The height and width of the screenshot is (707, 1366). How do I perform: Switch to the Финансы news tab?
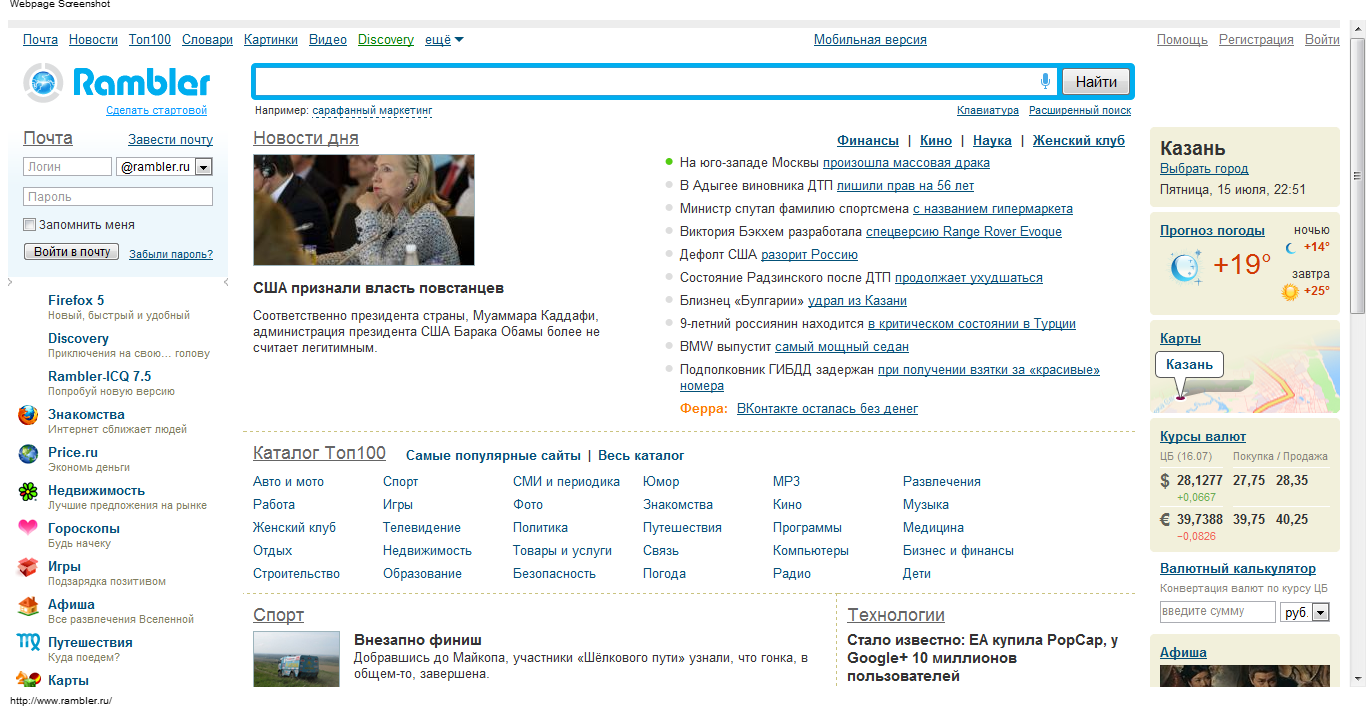pyautogui.click(x=867, y=141)
